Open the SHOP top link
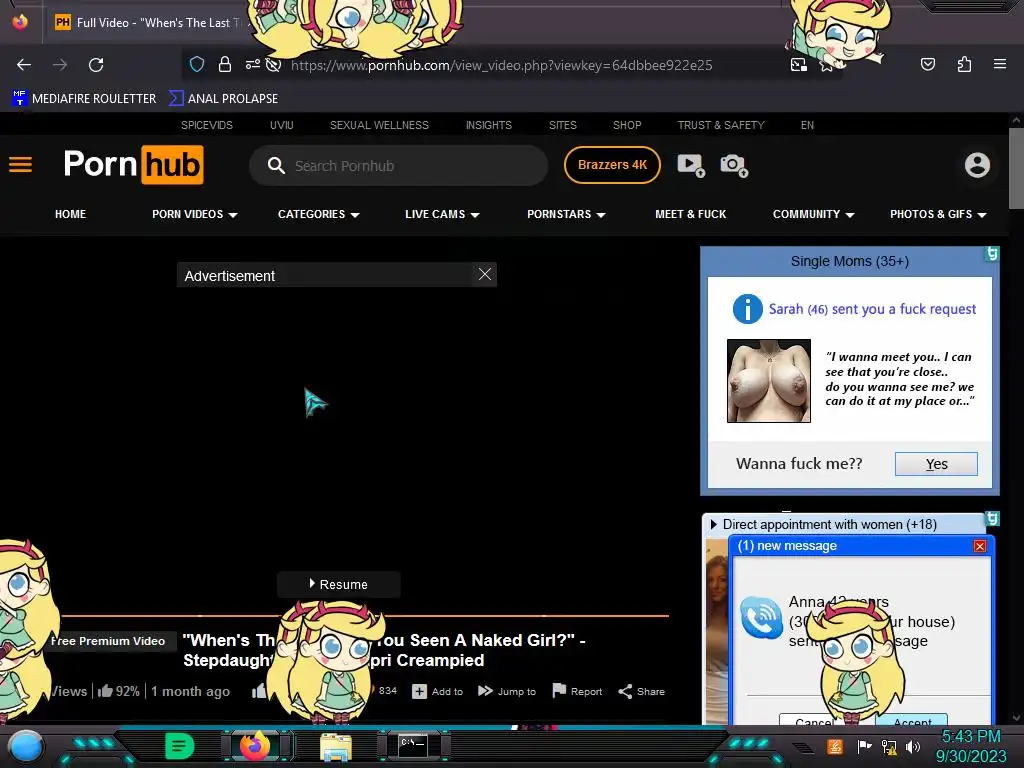This screenshot has height=768, width=1024. (627, 125)
